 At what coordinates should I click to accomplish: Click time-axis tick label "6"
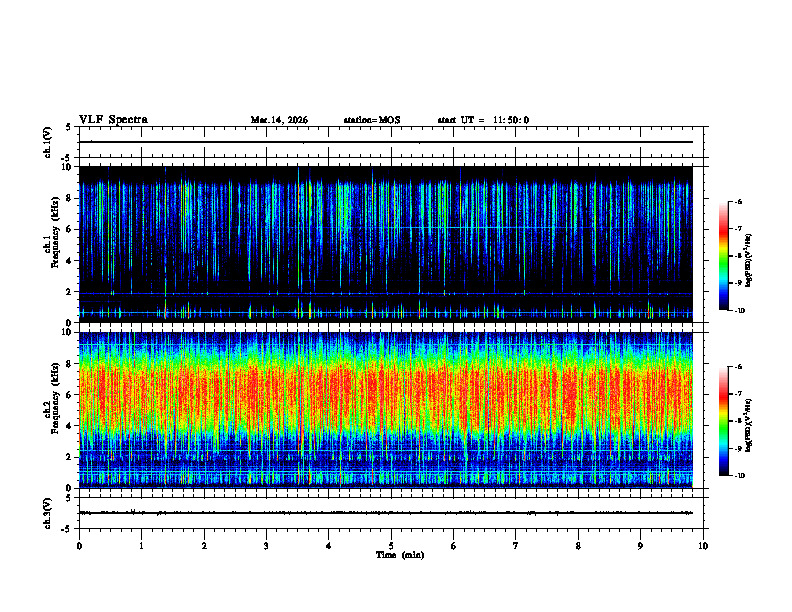pyautogui.click(x=454, y=546)
